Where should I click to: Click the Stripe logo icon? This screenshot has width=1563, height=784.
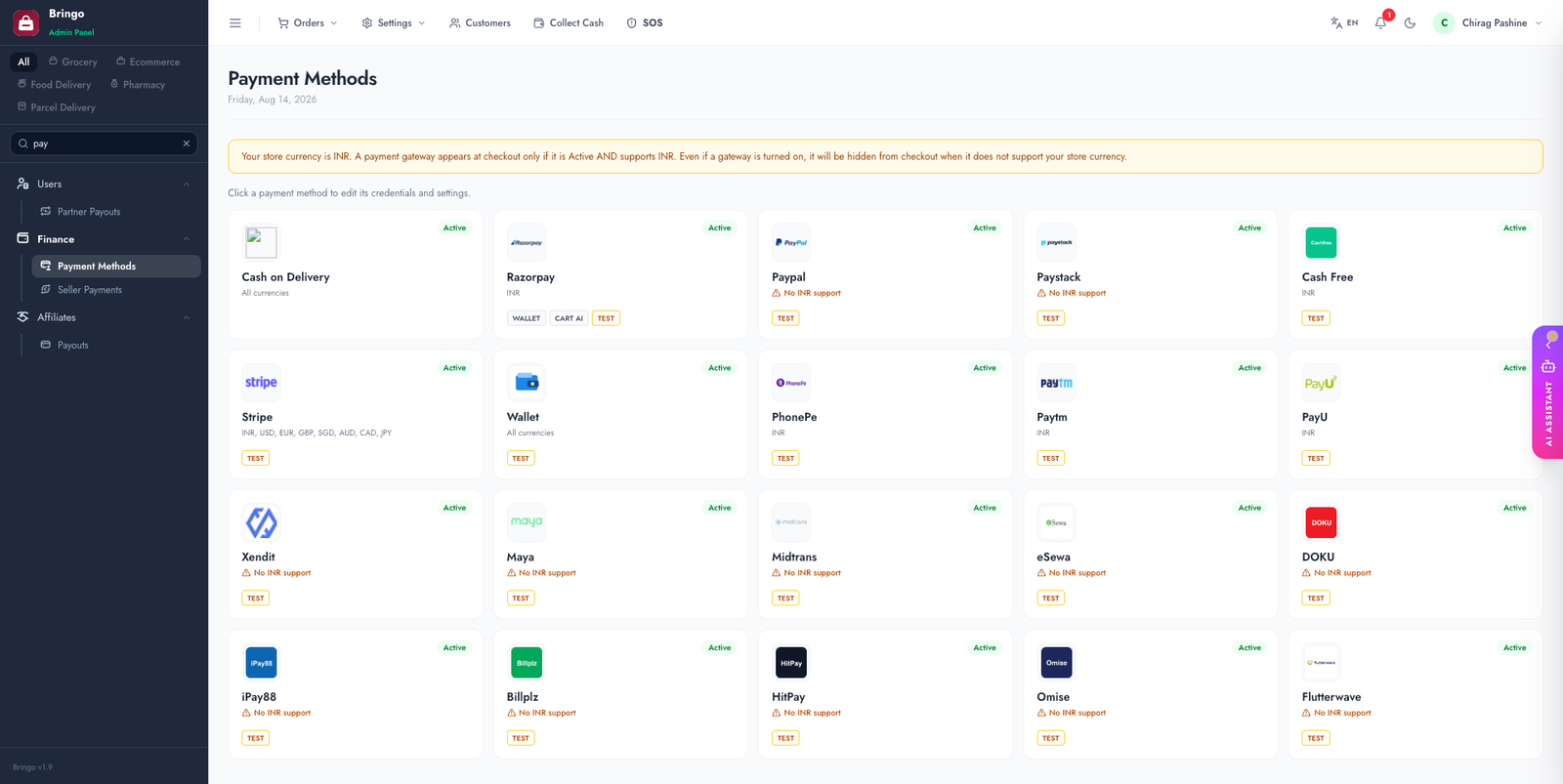261,383
